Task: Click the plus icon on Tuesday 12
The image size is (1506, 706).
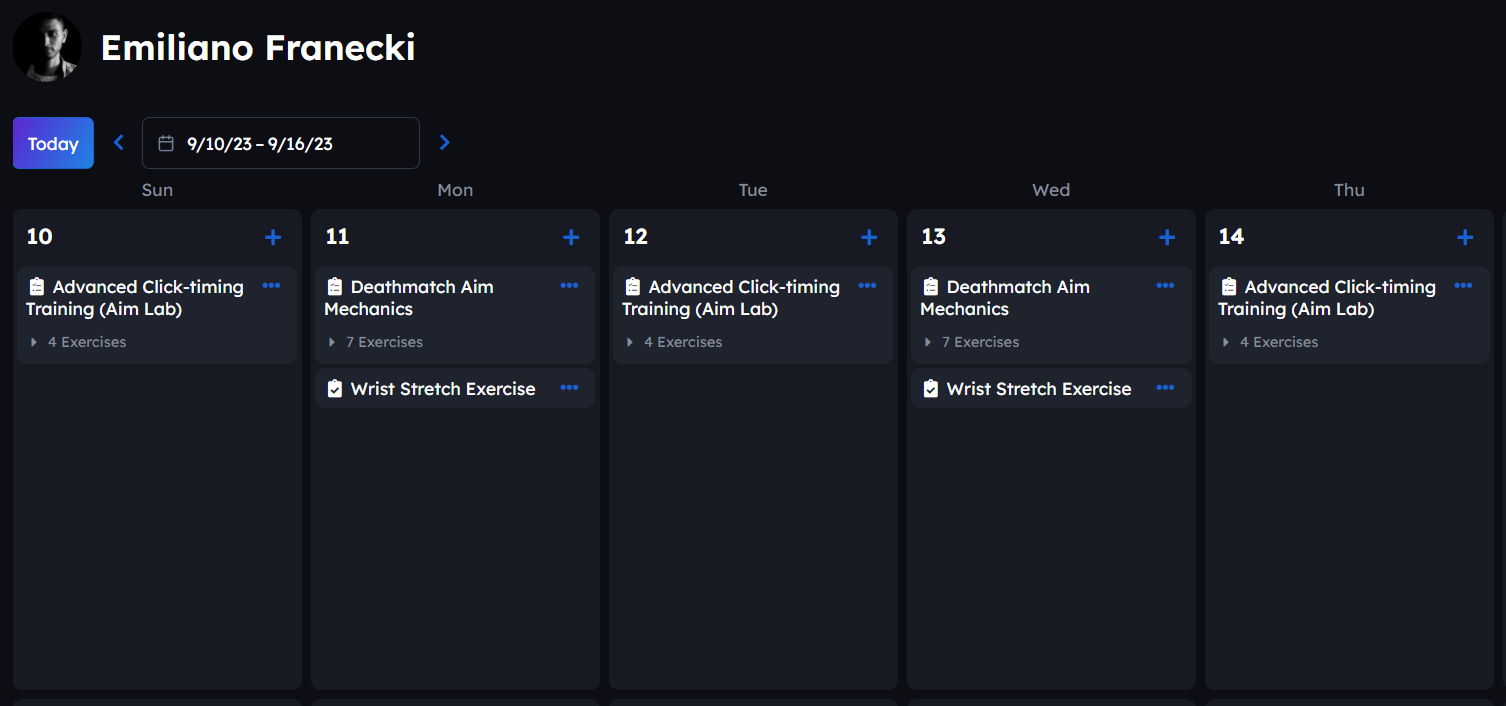Action: tap(869, 237)
